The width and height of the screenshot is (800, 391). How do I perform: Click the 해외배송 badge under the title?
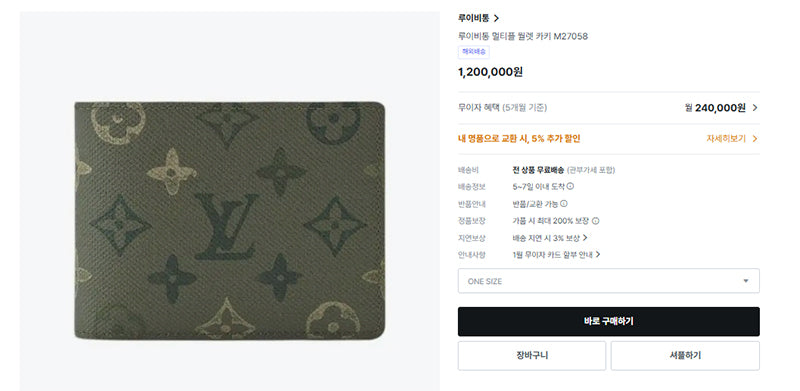click(473, 52)
